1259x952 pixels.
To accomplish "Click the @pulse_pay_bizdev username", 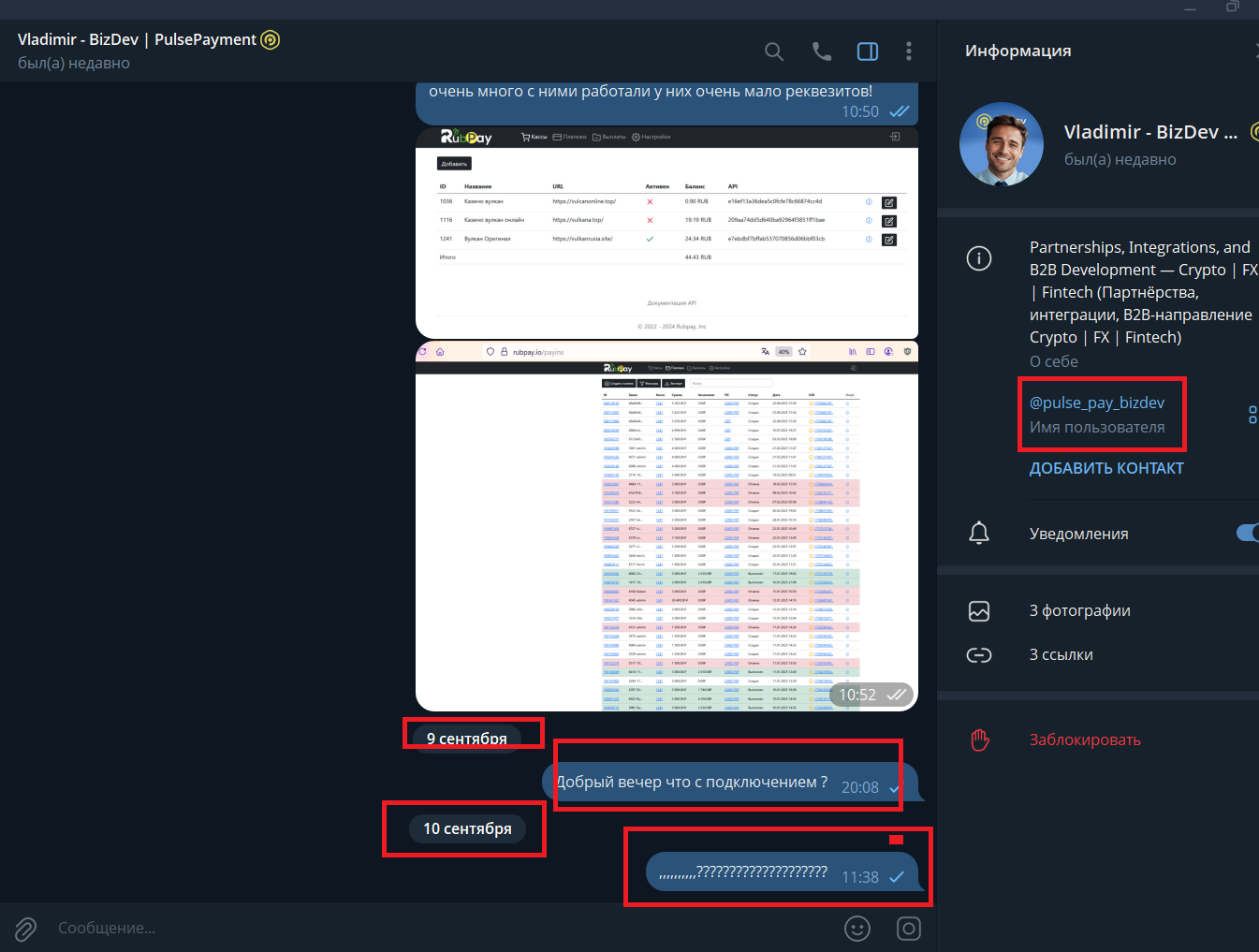I will [1097, 403].
